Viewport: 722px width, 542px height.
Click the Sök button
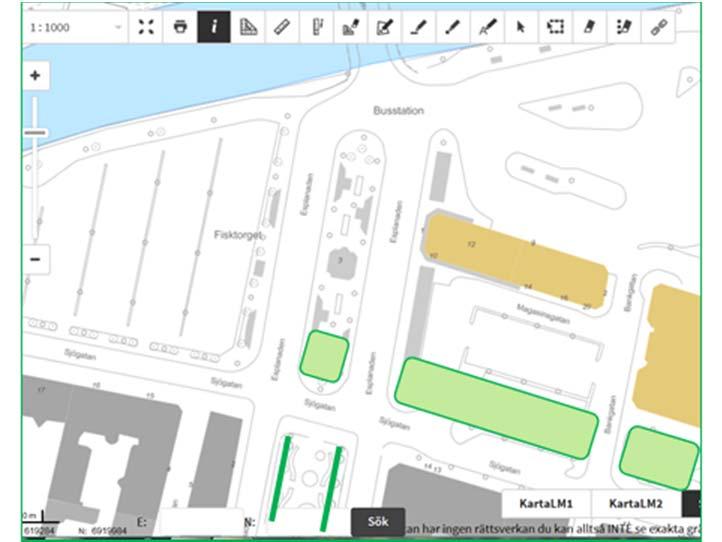[378, 522]
